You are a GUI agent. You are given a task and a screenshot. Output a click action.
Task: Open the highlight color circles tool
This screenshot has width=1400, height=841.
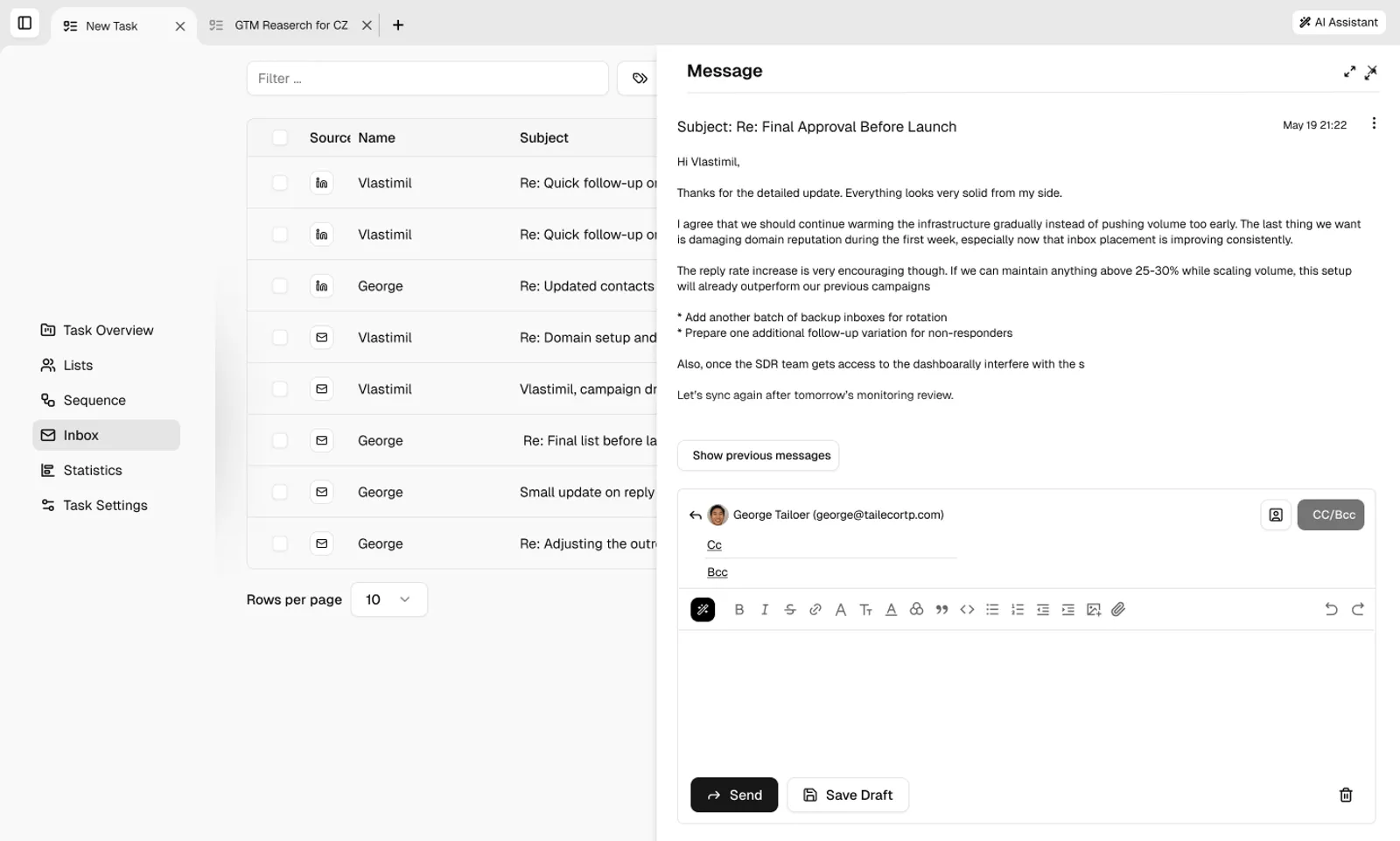[x=916, y=610]
